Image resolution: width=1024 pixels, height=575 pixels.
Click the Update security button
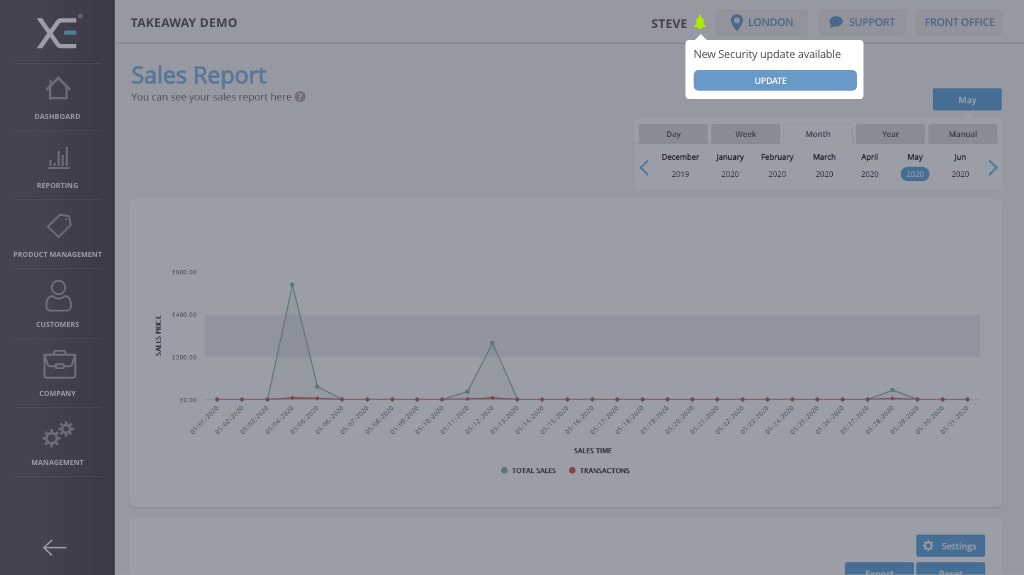coord(775,81)
